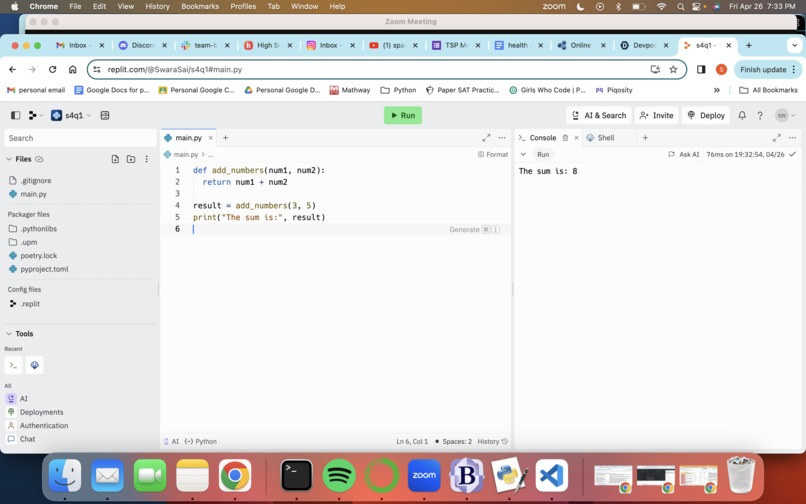Open the help question mark icon
This screenshot has height=504, width=806.
point(760,115)
